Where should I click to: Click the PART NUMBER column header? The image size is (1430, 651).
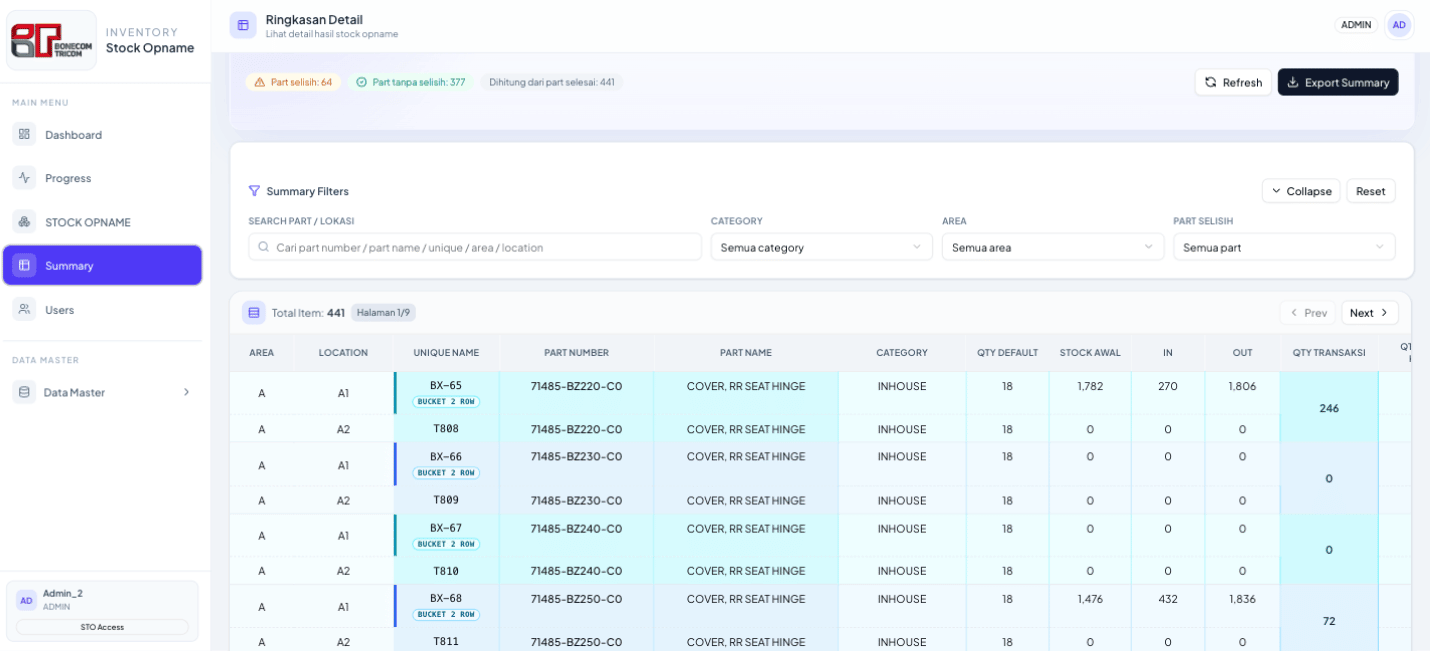pyautogui.click(x=576, y=353)
